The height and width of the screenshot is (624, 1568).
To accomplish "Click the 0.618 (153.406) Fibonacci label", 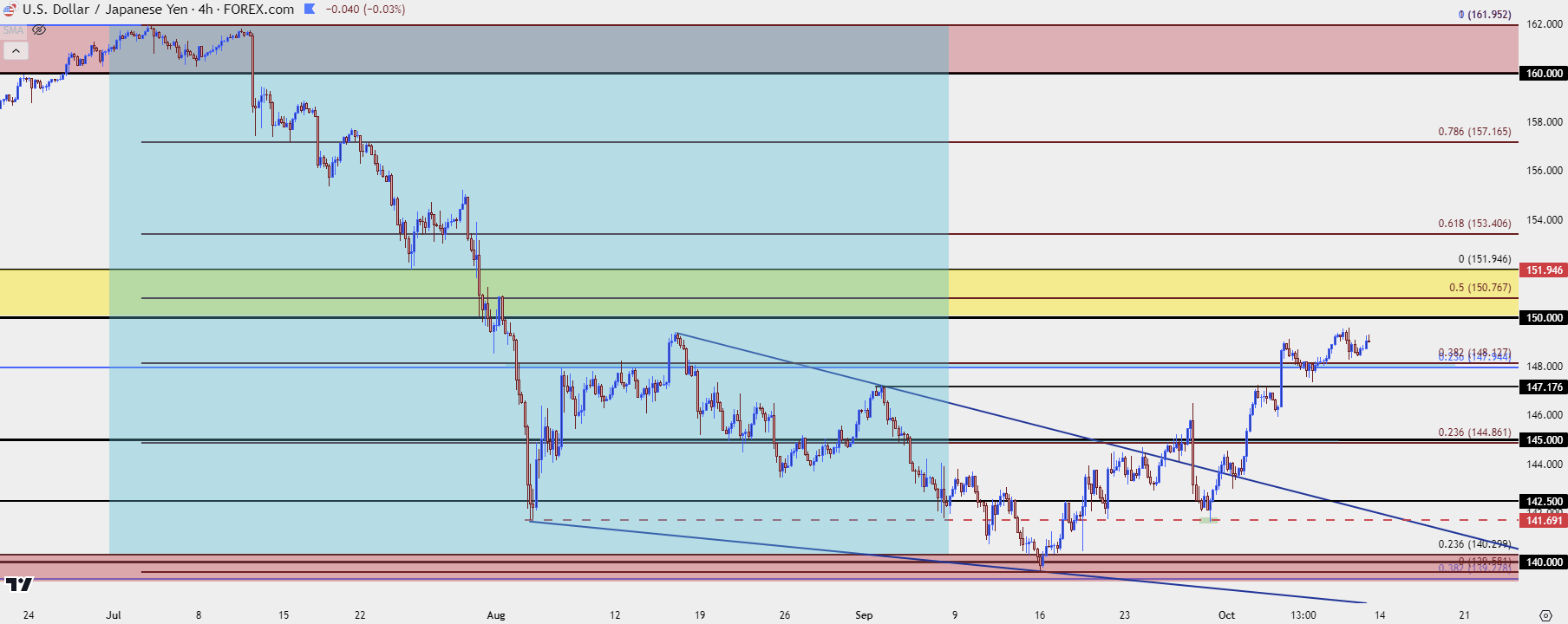I will [1474, 224].
